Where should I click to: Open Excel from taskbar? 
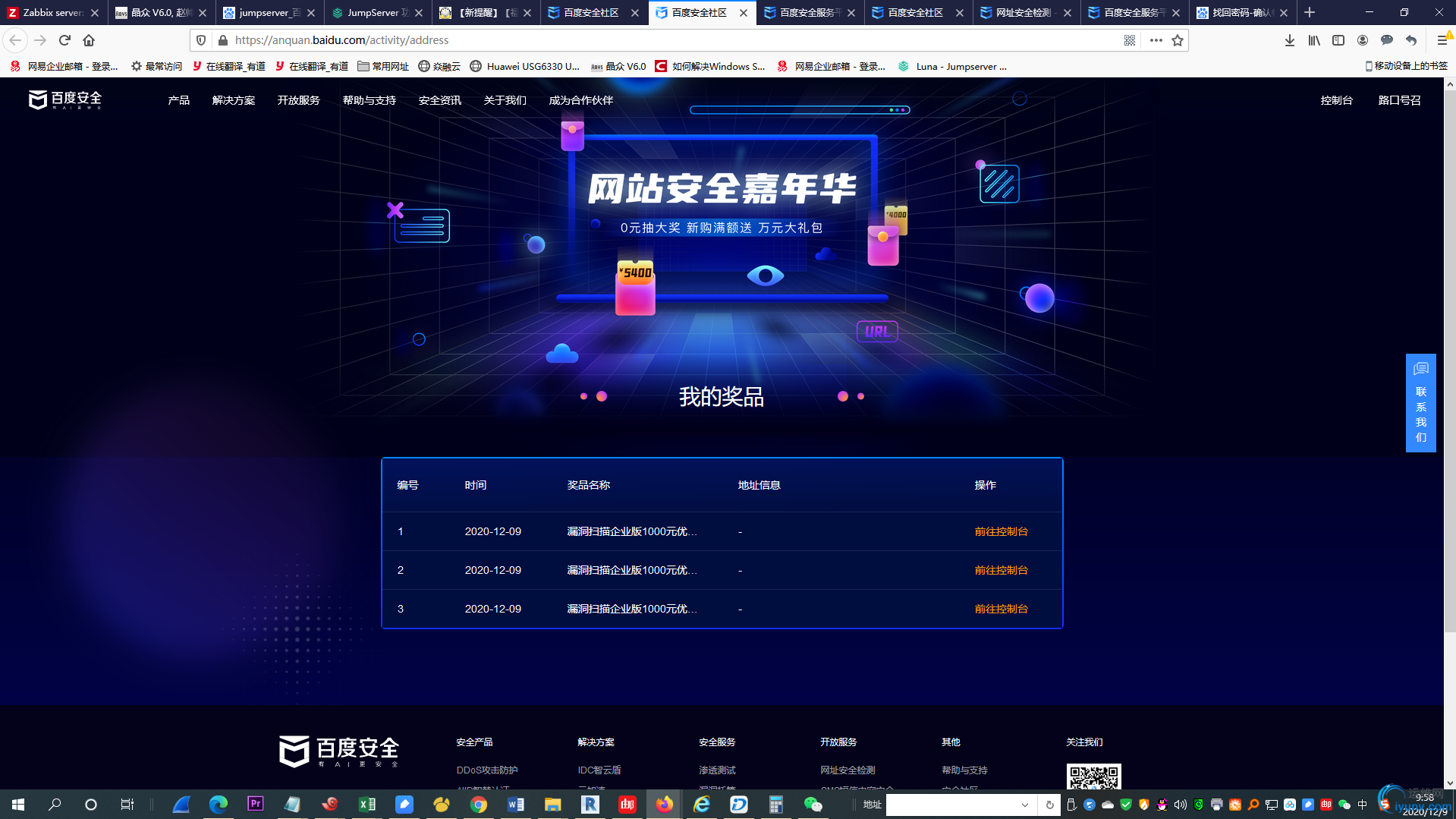(367, 804)
